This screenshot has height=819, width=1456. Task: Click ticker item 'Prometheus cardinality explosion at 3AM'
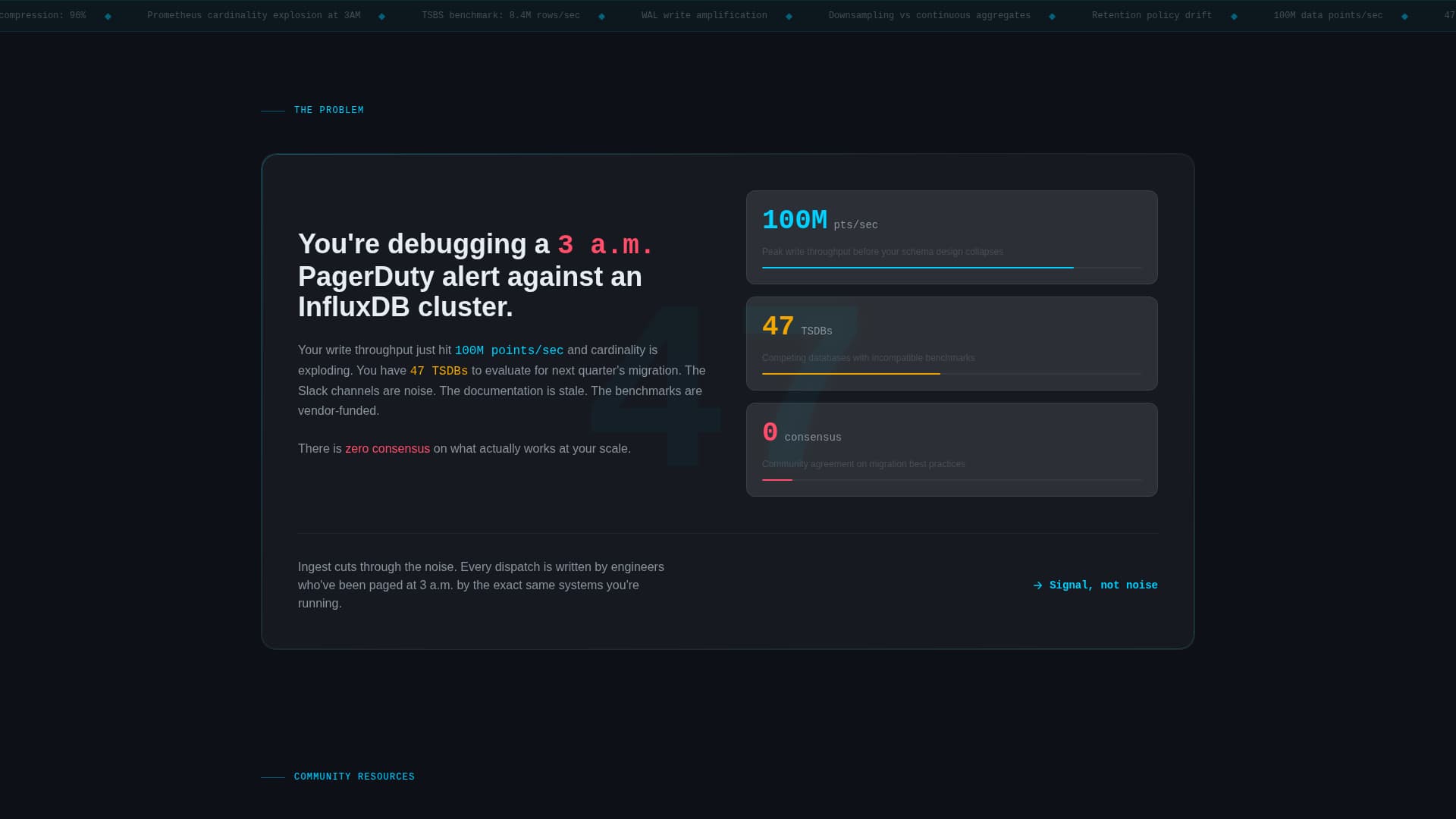tap(253, 15)
